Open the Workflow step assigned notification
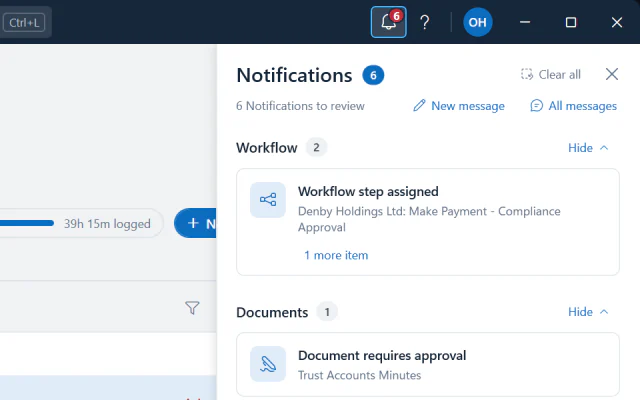The image size is (640, 400). tap(428, 222)
